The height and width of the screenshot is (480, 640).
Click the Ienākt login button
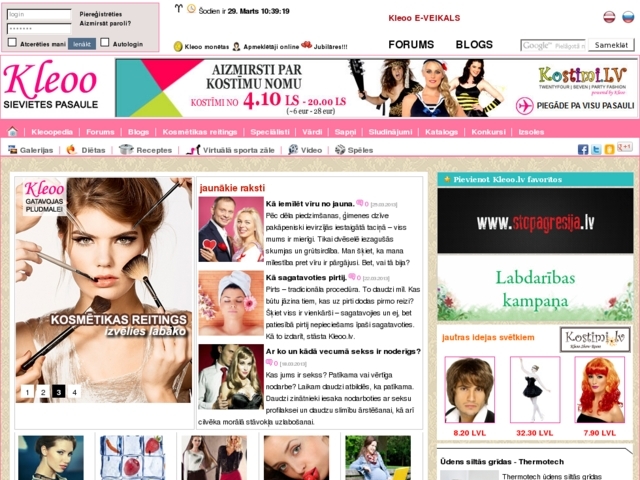pos(82,44)
